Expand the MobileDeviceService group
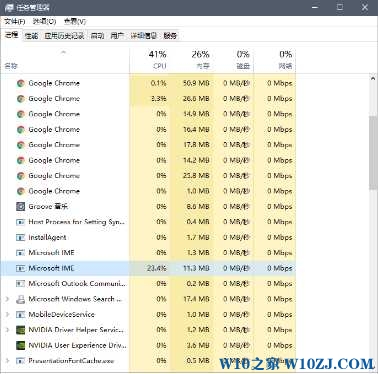Viewport: 378px width, 374px height. click(7, 314)
